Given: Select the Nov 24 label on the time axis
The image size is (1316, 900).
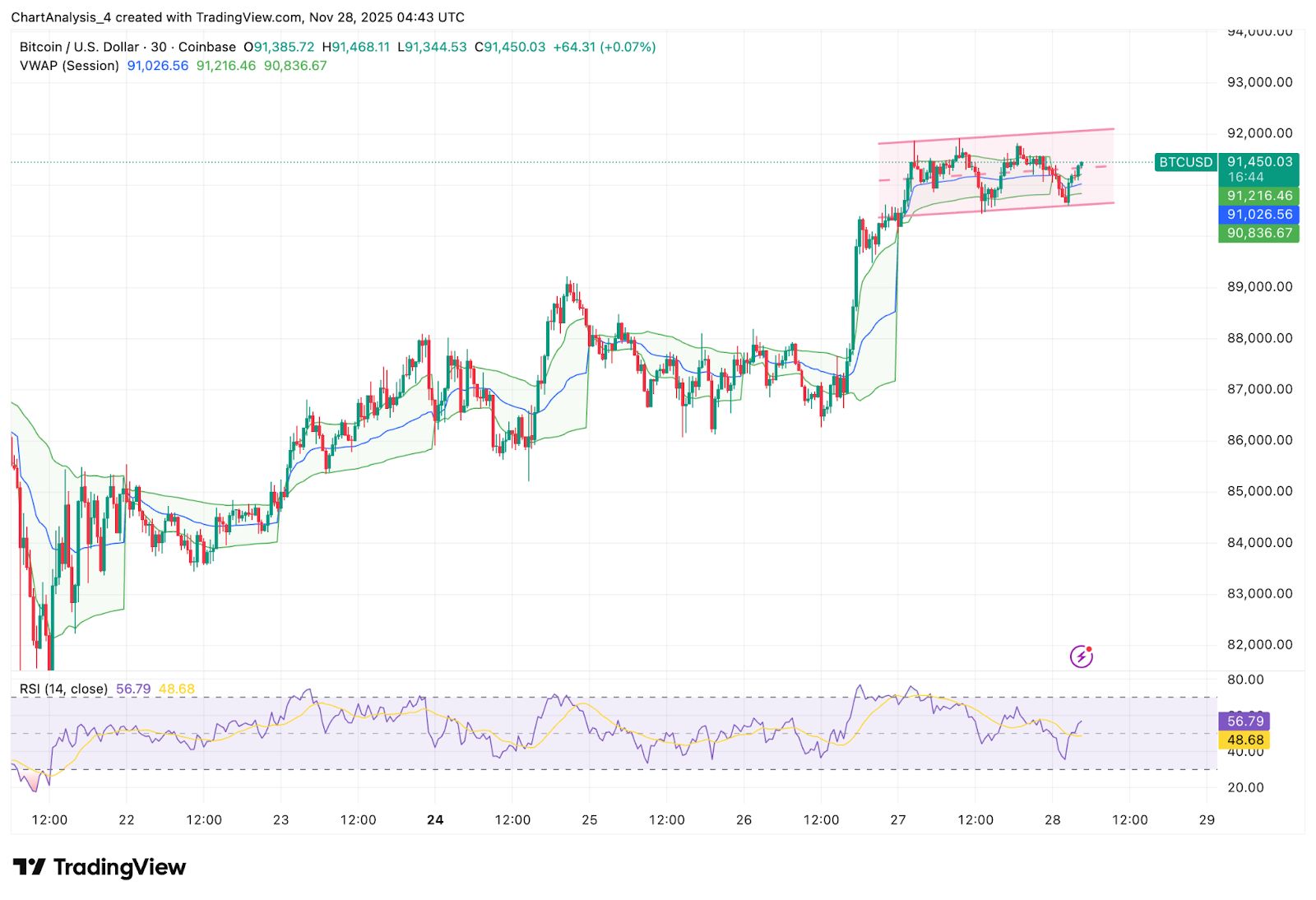Looking at the screenshot, I should 436,819.
